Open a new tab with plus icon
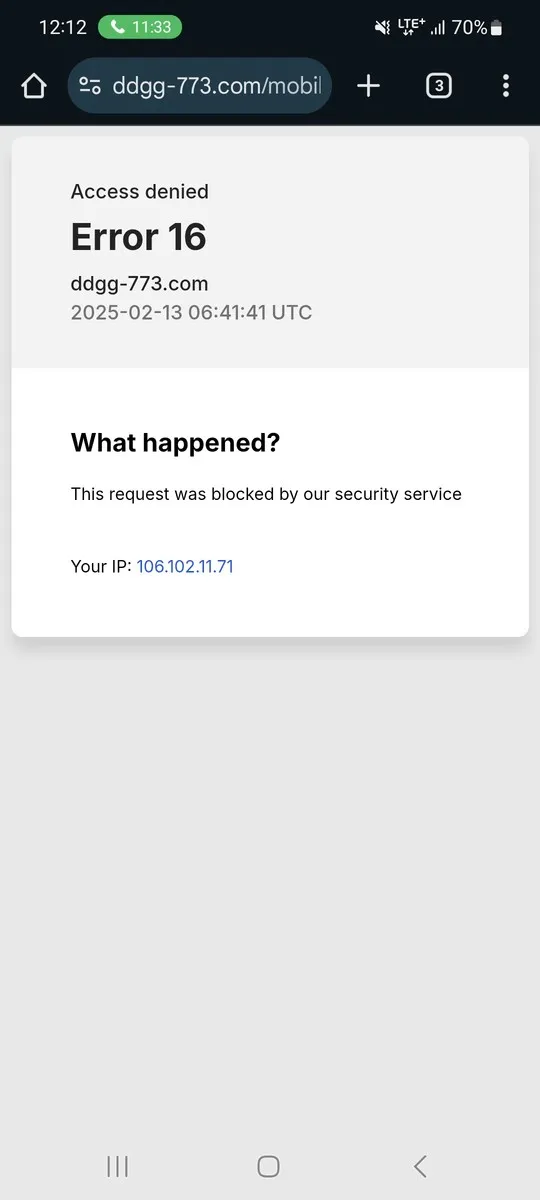Screen dimensions: 540x1200 point(369,86)
